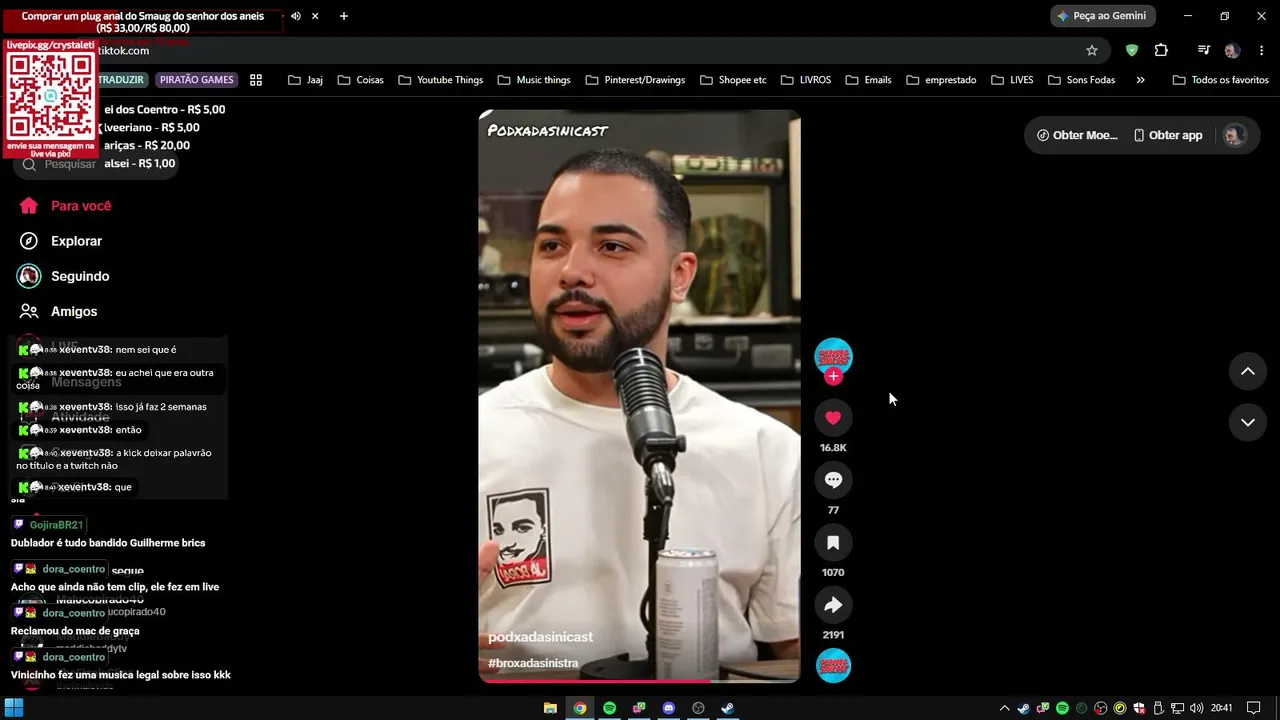Mute the tab using the speaker icon
1280x720 pixels.
click(295, 16)
